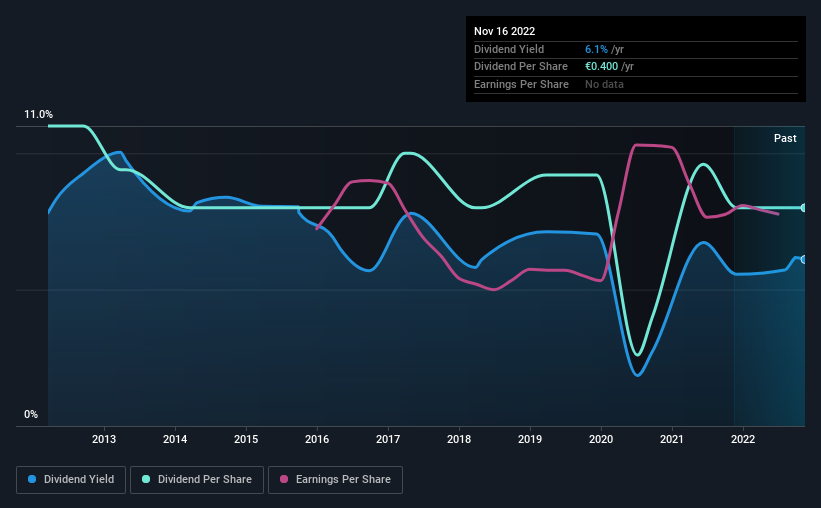821x508 pixels.
Task: Click the teal Dividend Per Share legend dot
Action: tap(146, 479)
